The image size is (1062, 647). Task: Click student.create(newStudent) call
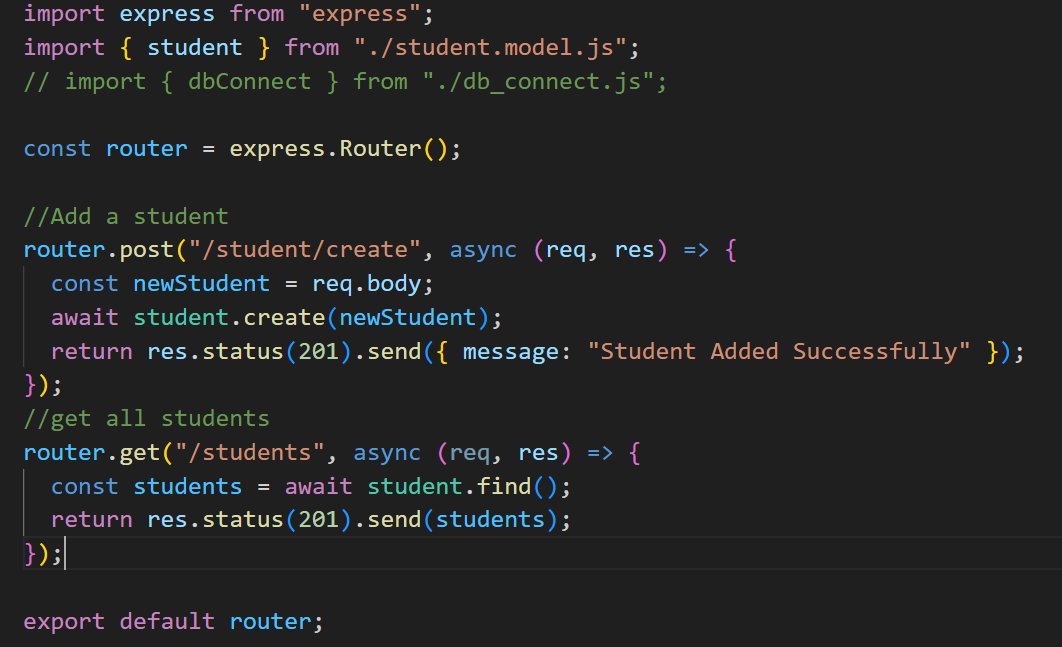pos(311,318)
